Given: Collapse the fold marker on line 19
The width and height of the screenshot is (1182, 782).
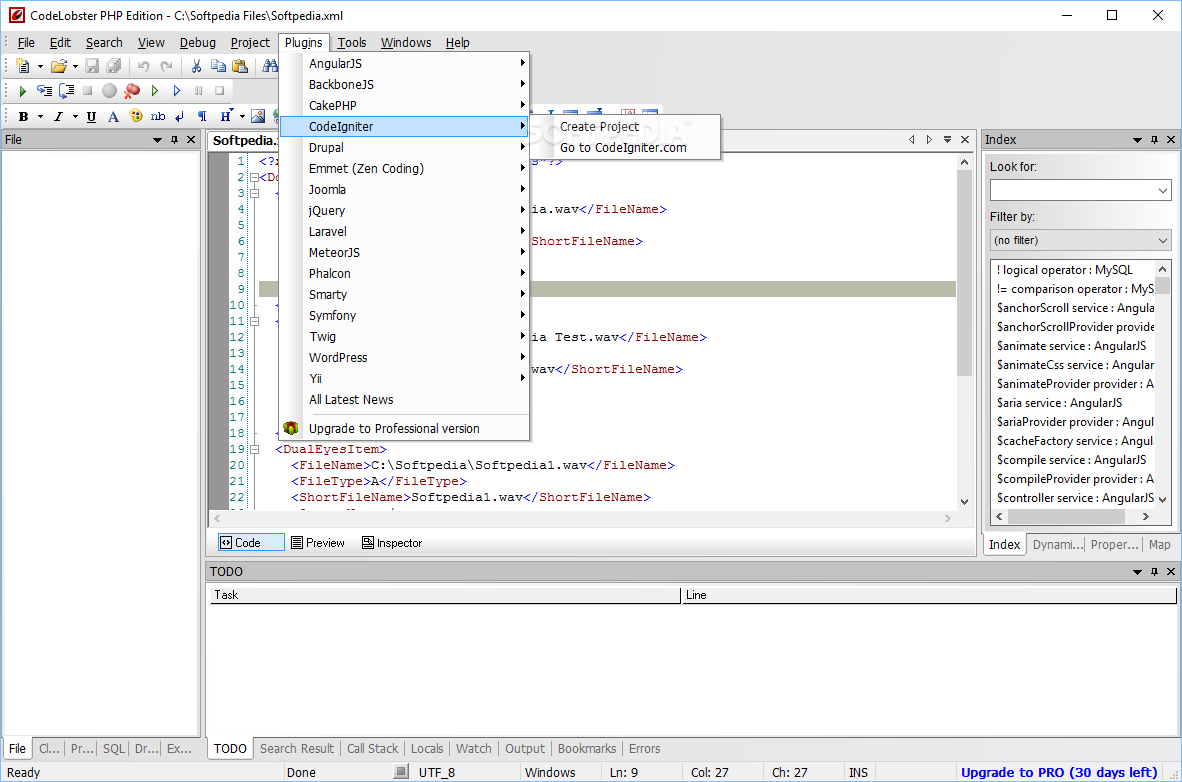Looking at the screenshot, I should (255, 449).
